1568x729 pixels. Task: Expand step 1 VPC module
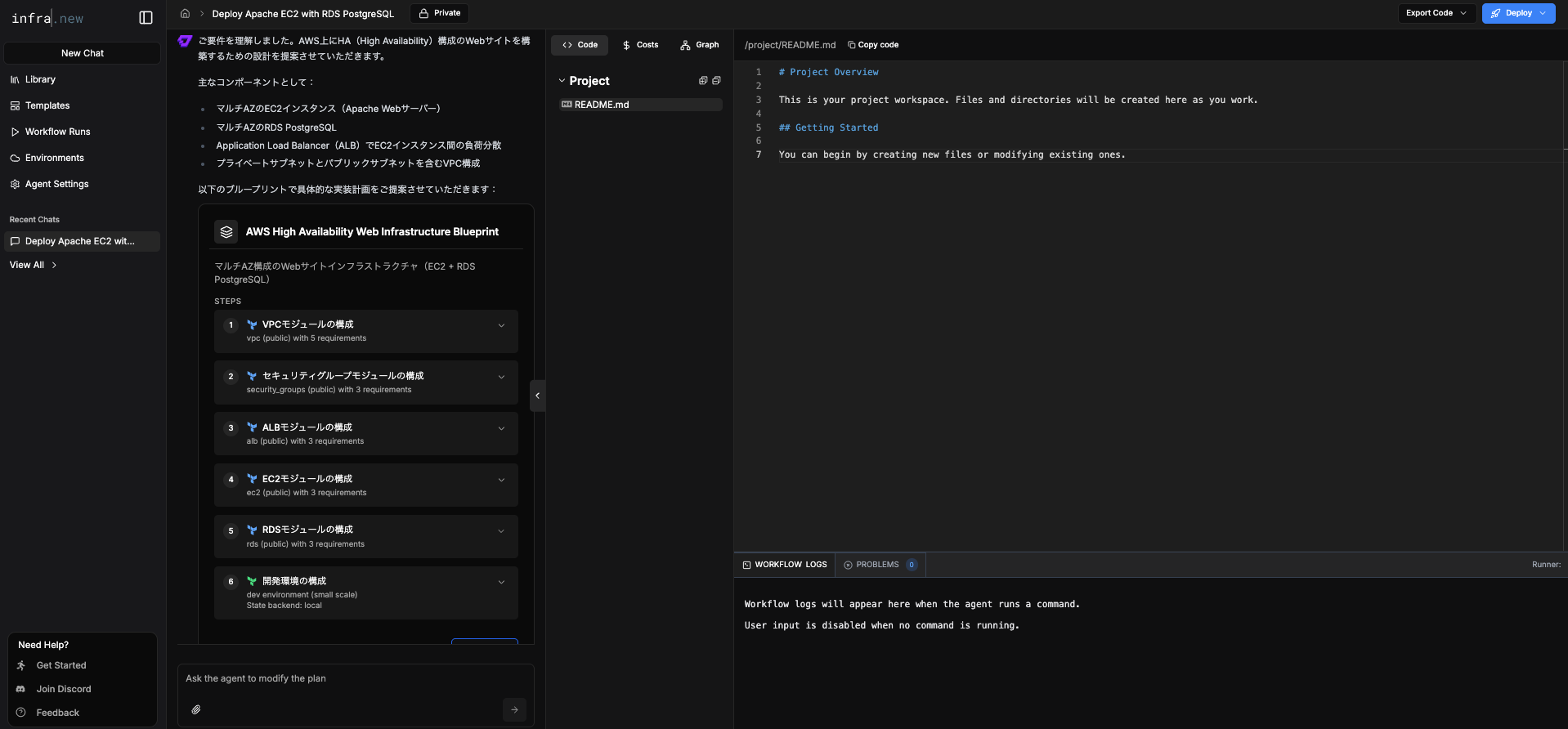(501, 325)
